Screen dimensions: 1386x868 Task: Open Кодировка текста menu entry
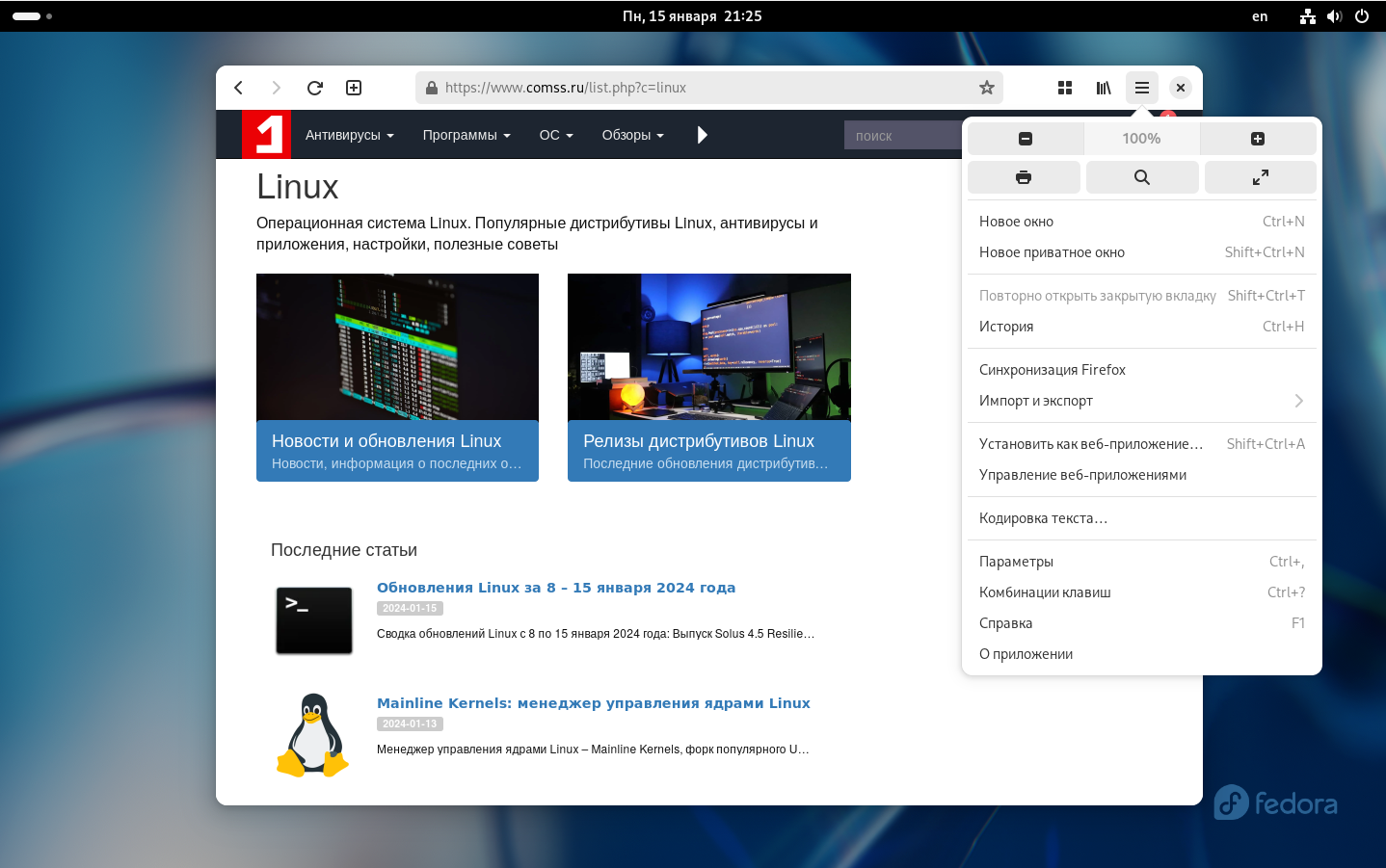point(1142,518)
